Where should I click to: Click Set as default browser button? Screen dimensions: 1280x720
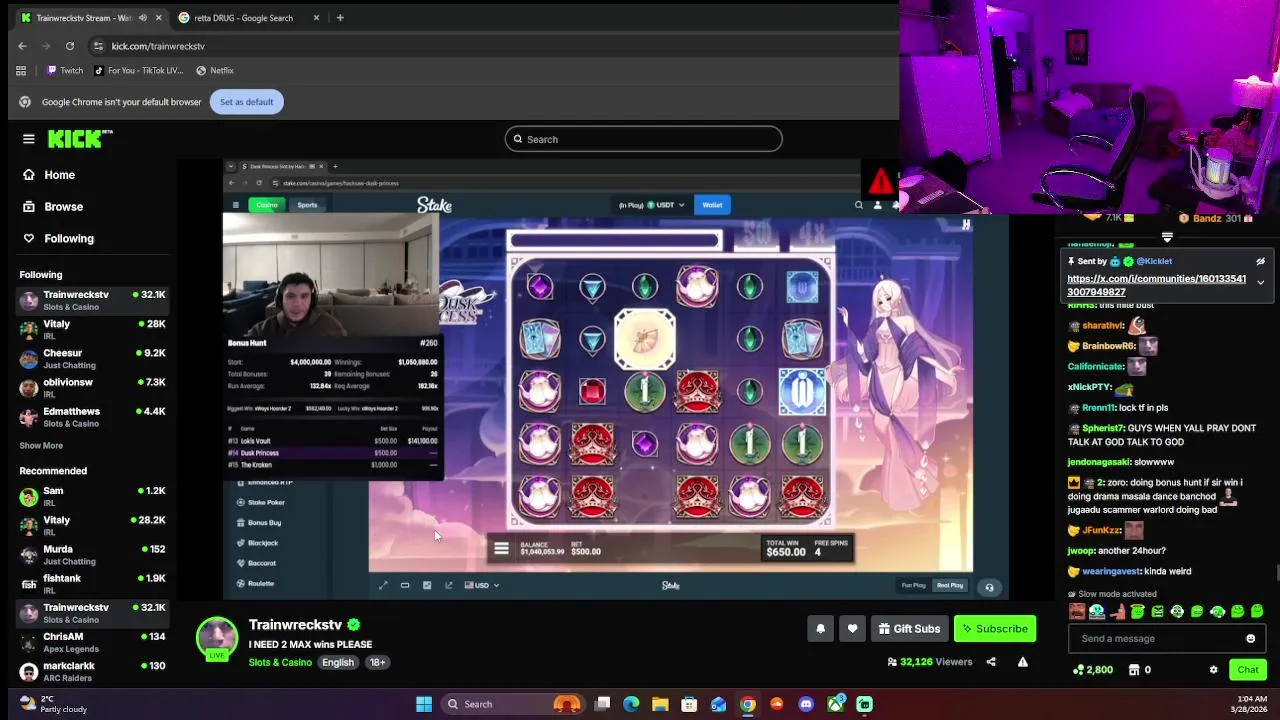pos(247,102)
